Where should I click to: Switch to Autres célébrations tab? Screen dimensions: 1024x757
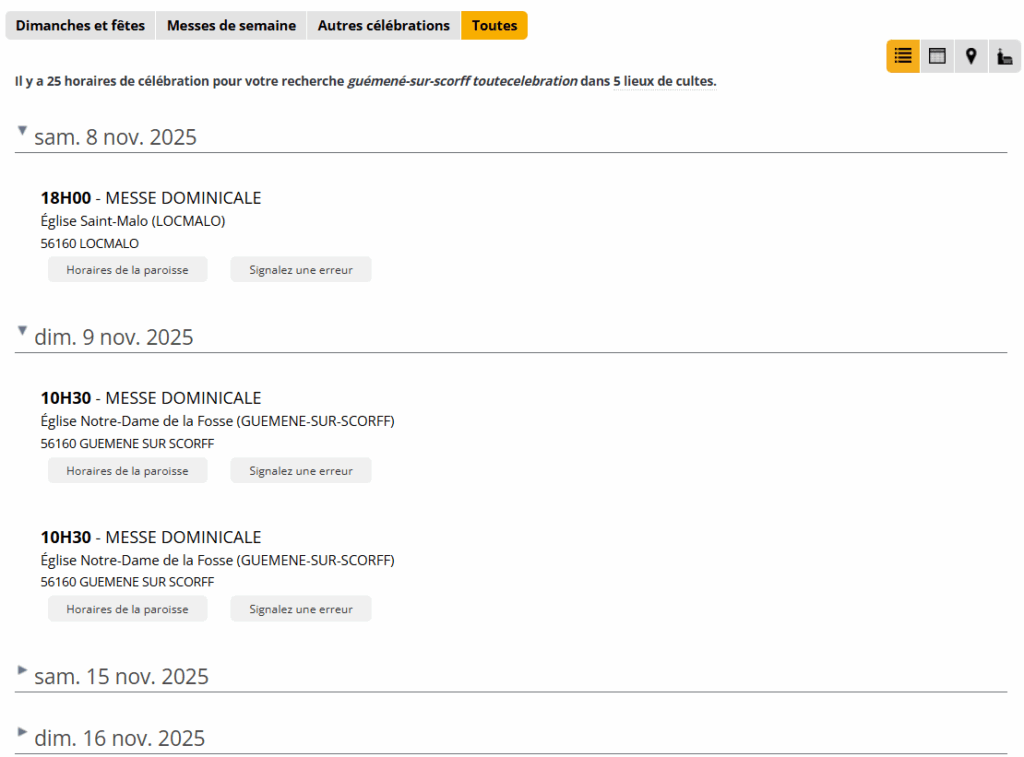[x=383, y=26]
